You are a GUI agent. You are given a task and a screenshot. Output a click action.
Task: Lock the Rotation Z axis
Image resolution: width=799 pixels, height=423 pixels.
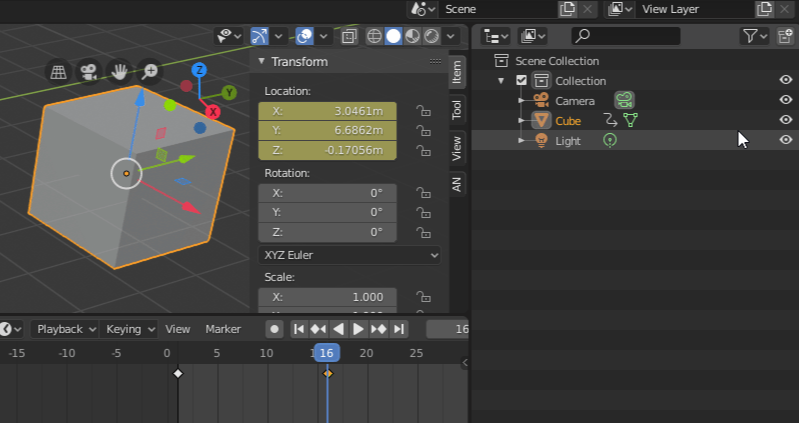(423, 232)
